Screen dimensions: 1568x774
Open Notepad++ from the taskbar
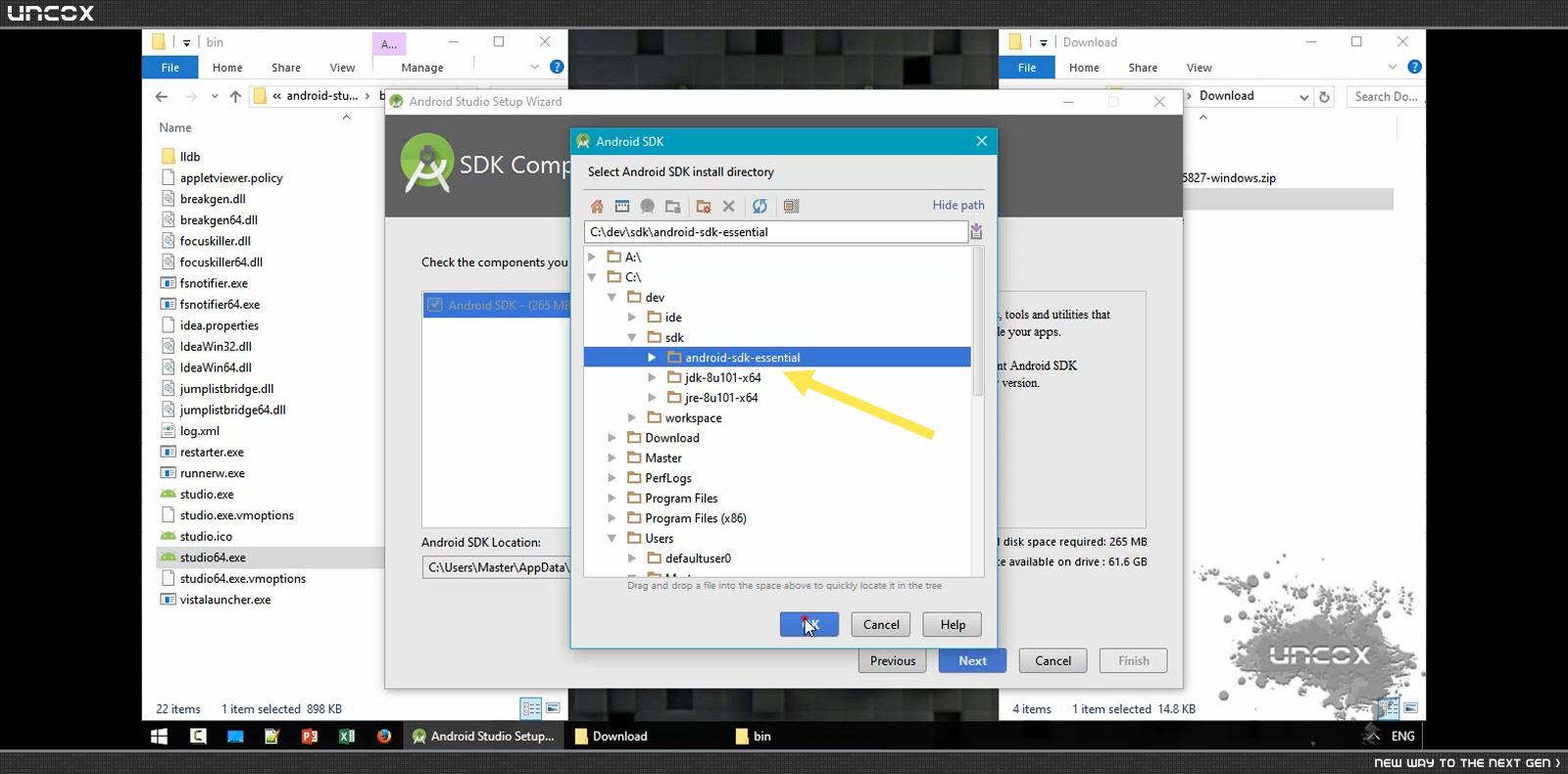click(272, 736)
